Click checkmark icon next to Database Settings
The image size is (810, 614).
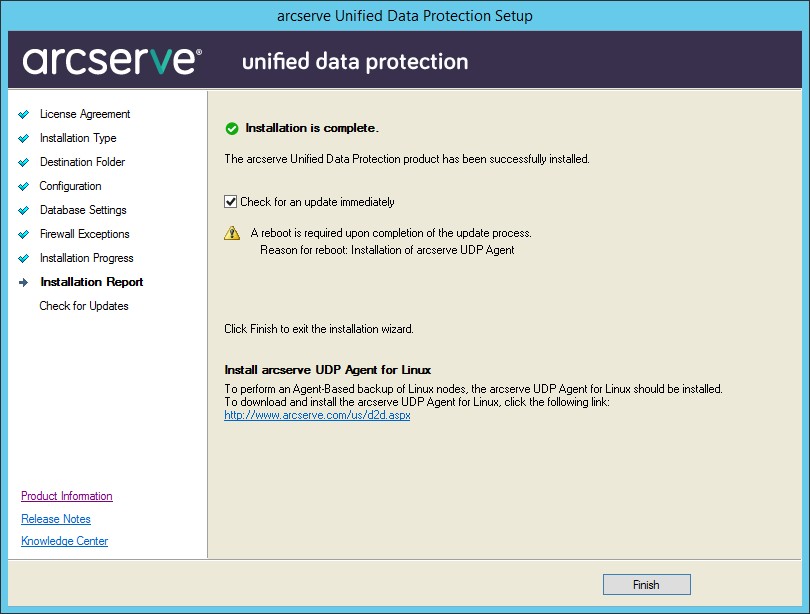24,210
